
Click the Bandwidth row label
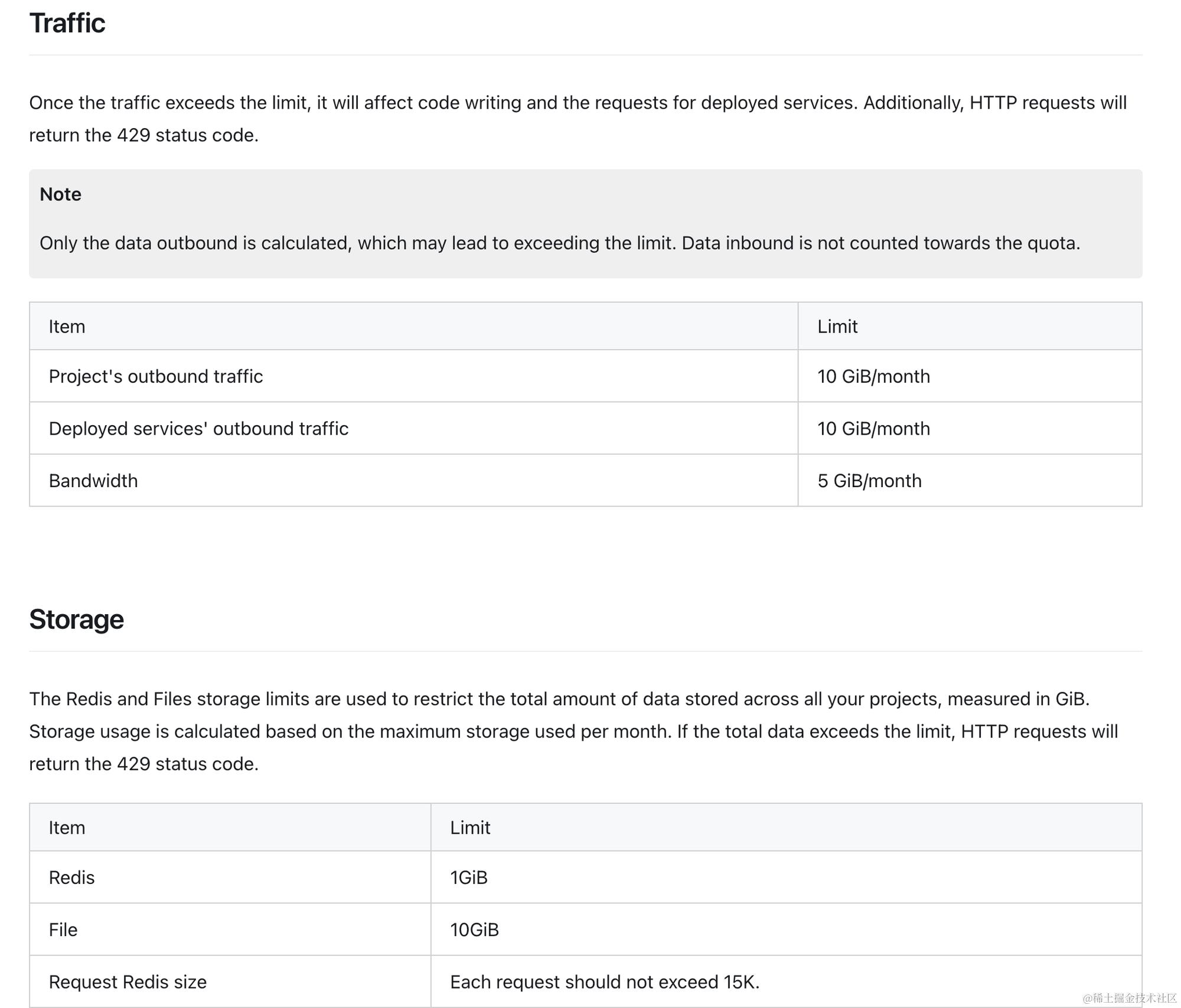tap(93, 481)
